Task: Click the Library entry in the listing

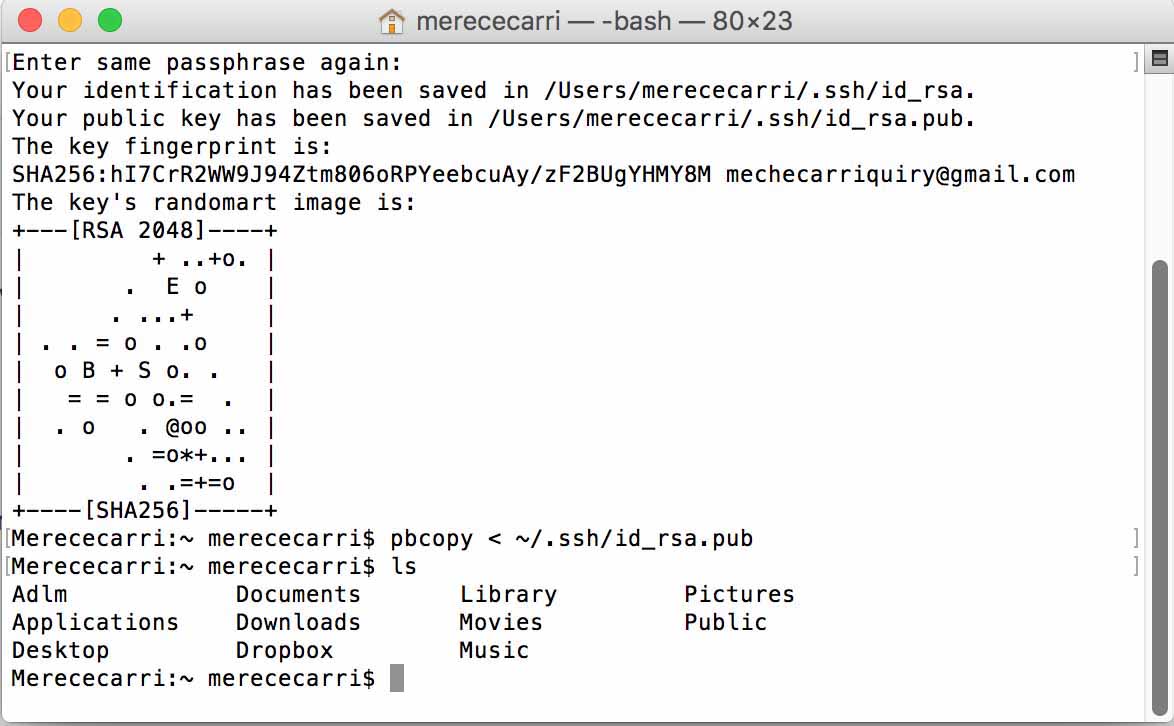Action: click(x=508, y=595)
